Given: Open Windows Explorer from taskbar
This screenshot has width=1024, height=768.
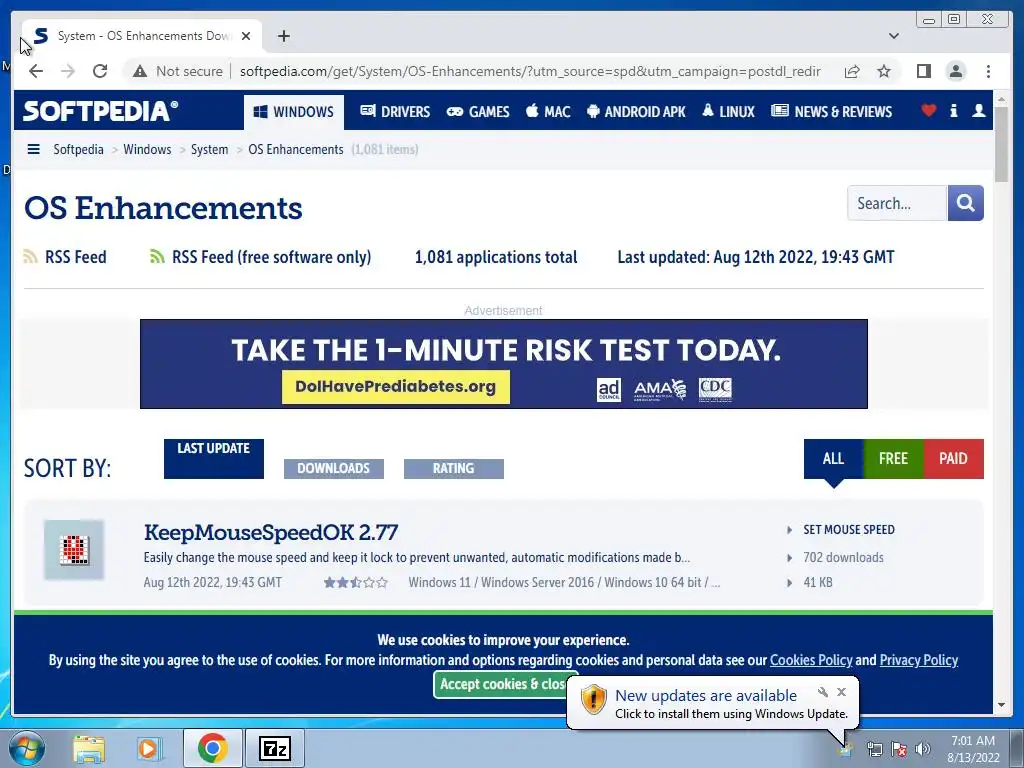Looking at the screenshot, I should coord(89,748).
